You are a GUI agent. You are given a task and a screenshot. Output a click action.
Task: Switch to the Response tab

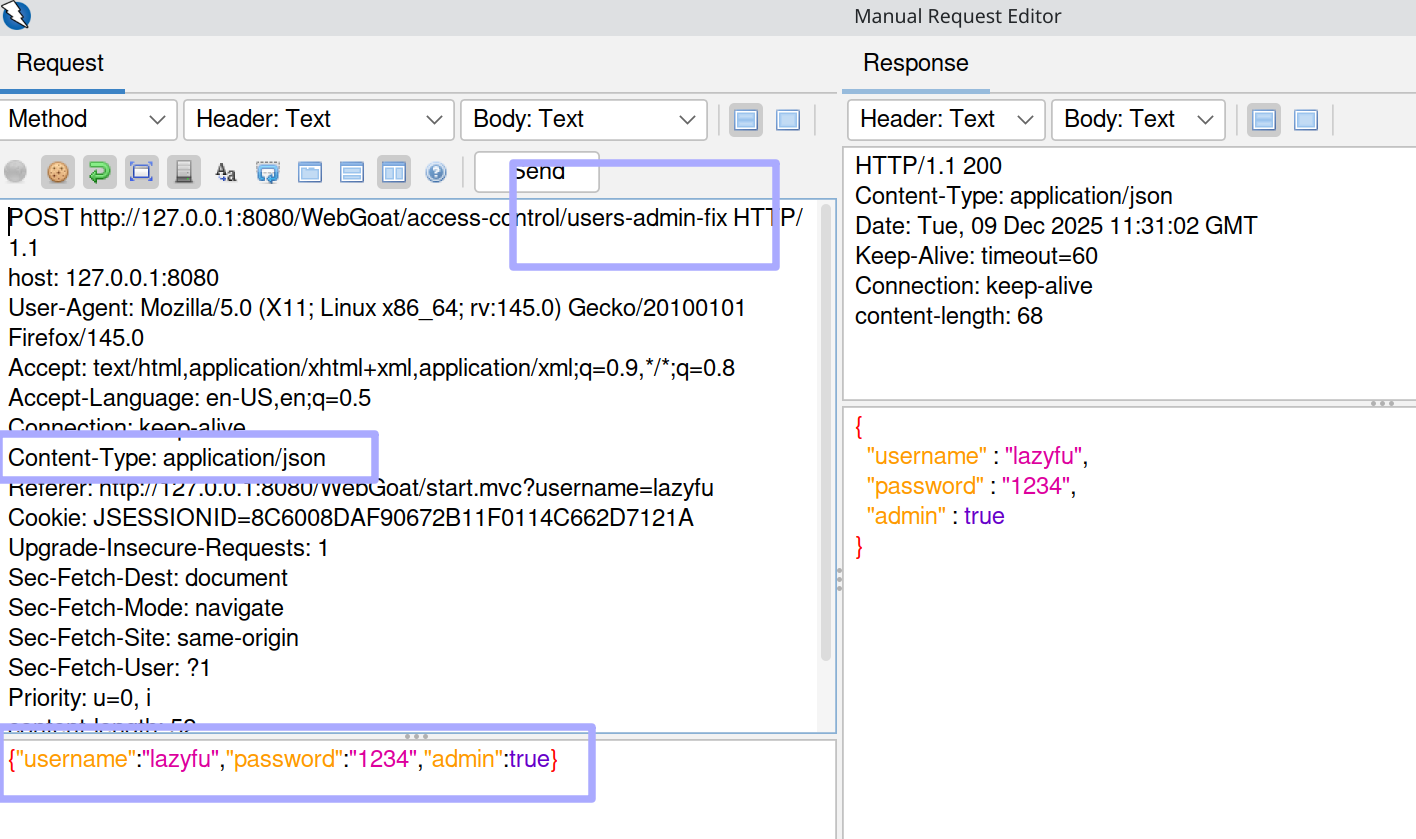pos(916,64)
